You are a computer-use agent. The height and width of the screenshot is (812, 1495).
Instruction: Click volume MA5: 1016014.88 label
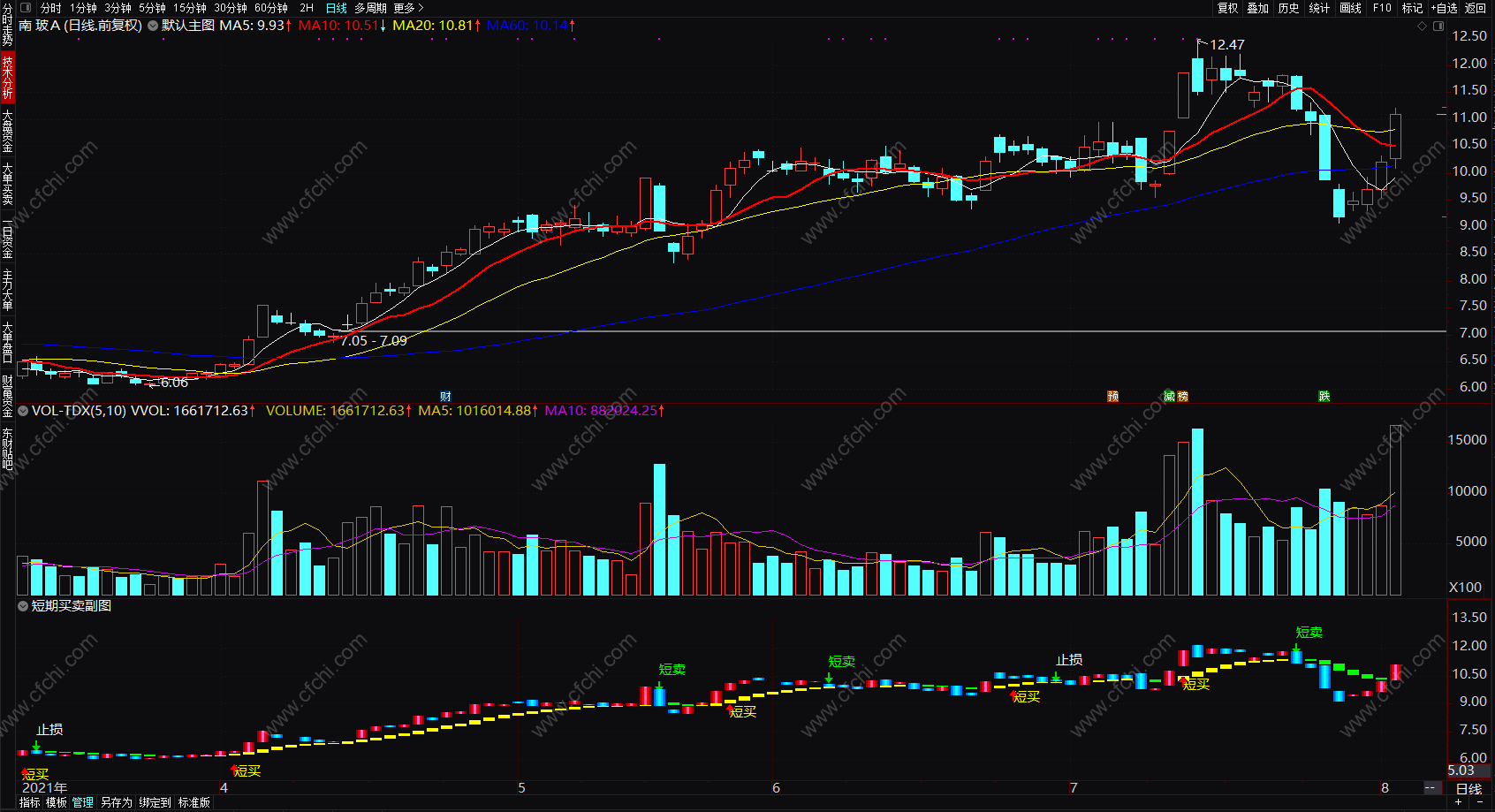[478, 411]
